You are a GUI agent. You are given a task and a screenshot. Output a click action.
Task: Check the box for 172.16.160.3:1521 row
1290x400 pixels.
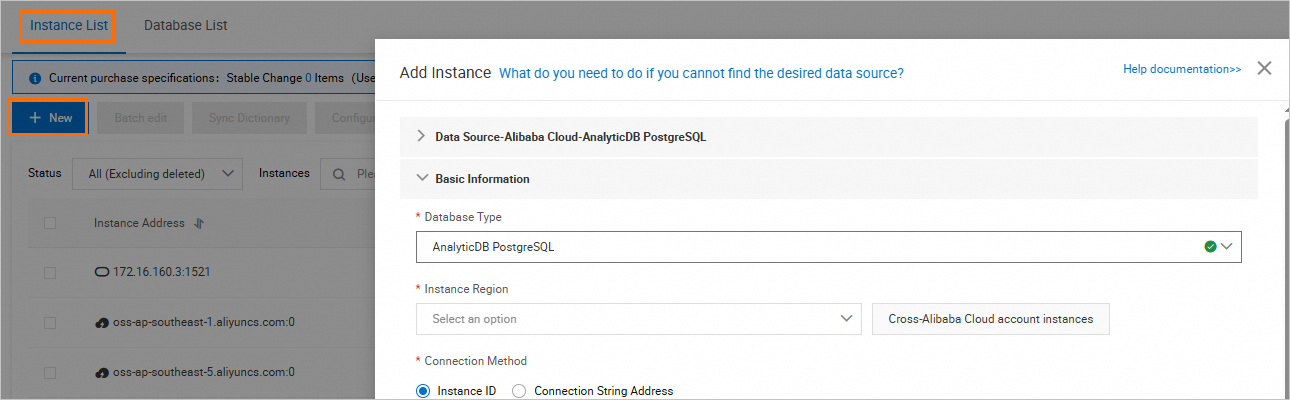(50, 272)
